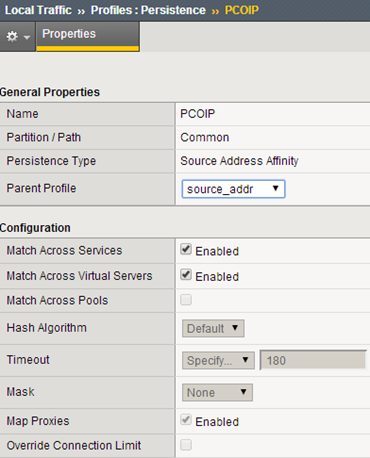
Task: Click the Hash Algorithm label
Action: coord(47,328)
